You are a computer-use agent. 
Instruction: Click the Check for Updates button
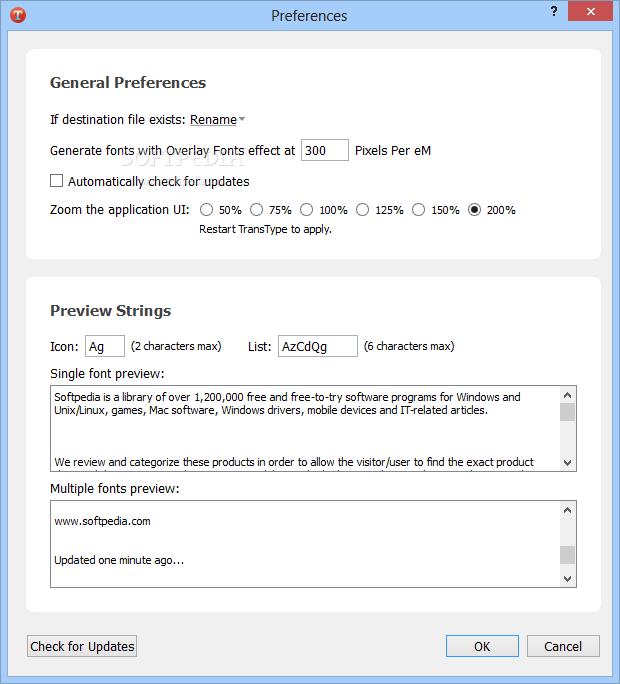pyautogui.click(x=82, y=646)
